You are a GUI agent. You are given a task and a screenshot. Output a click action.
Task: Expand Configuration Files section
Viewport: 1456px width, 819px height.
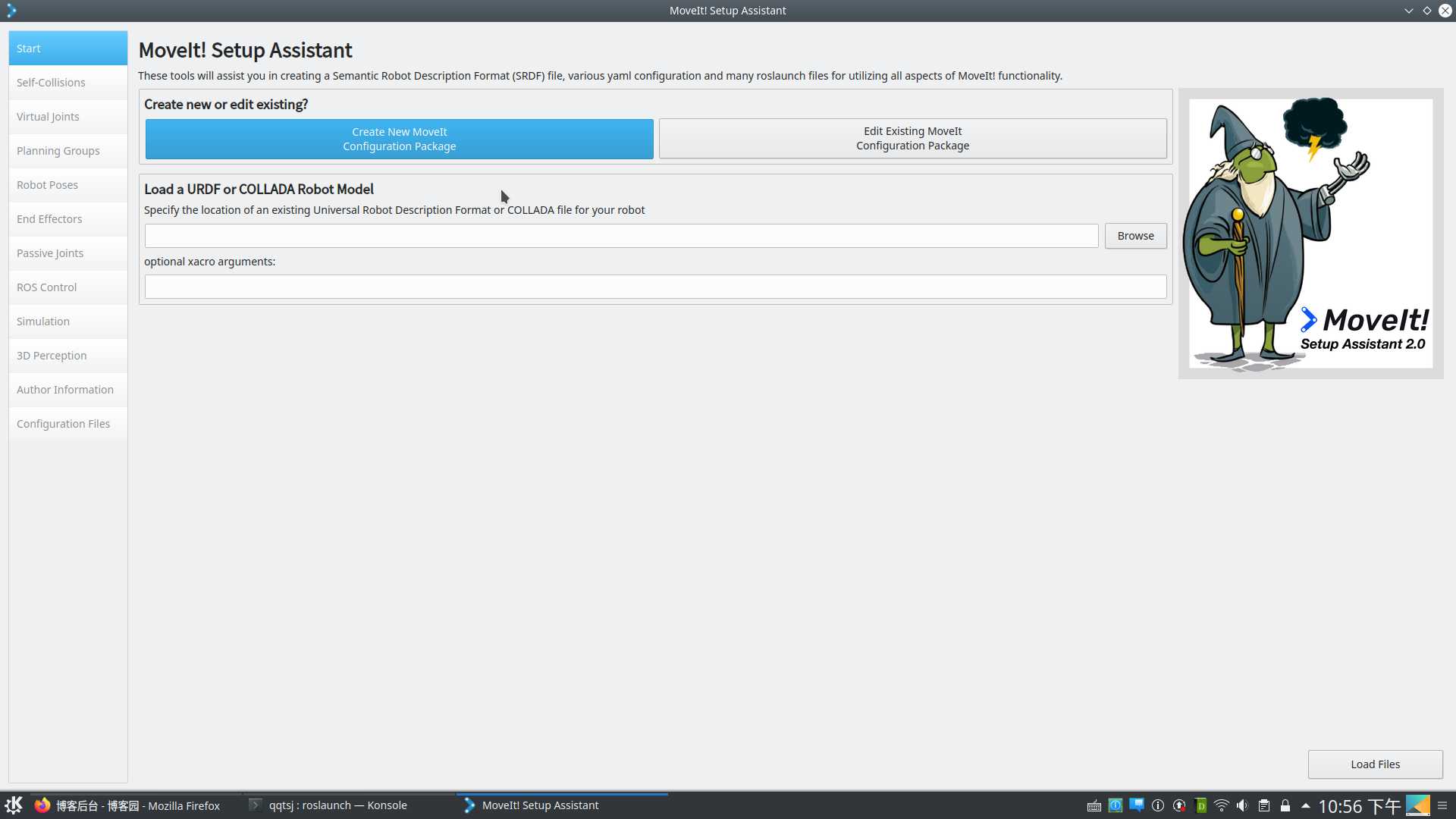pos(63,422)
